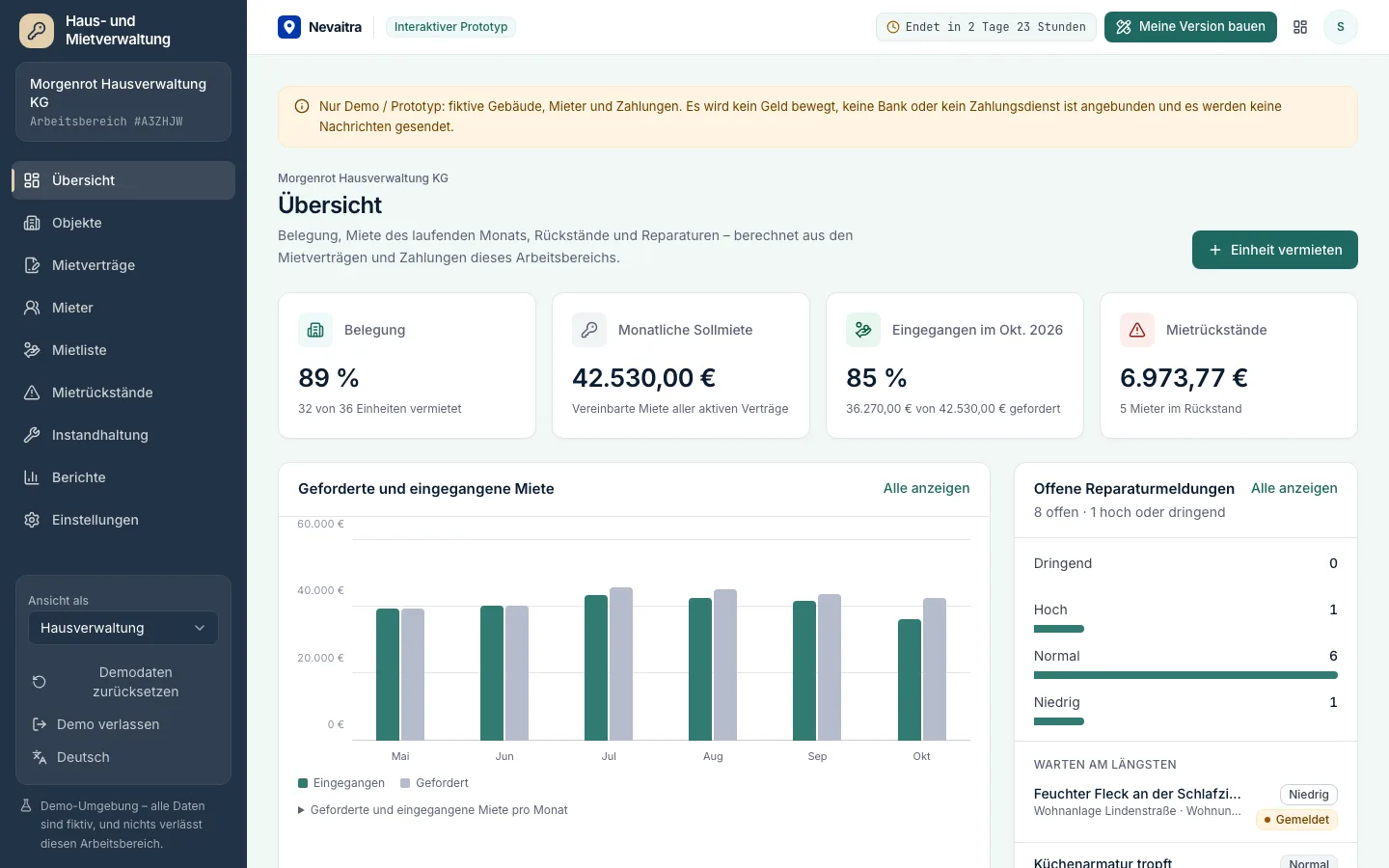
Task: Click the reset arrow icon next to Demodaten zurücksetzen
Action: (x=40, y=682)
